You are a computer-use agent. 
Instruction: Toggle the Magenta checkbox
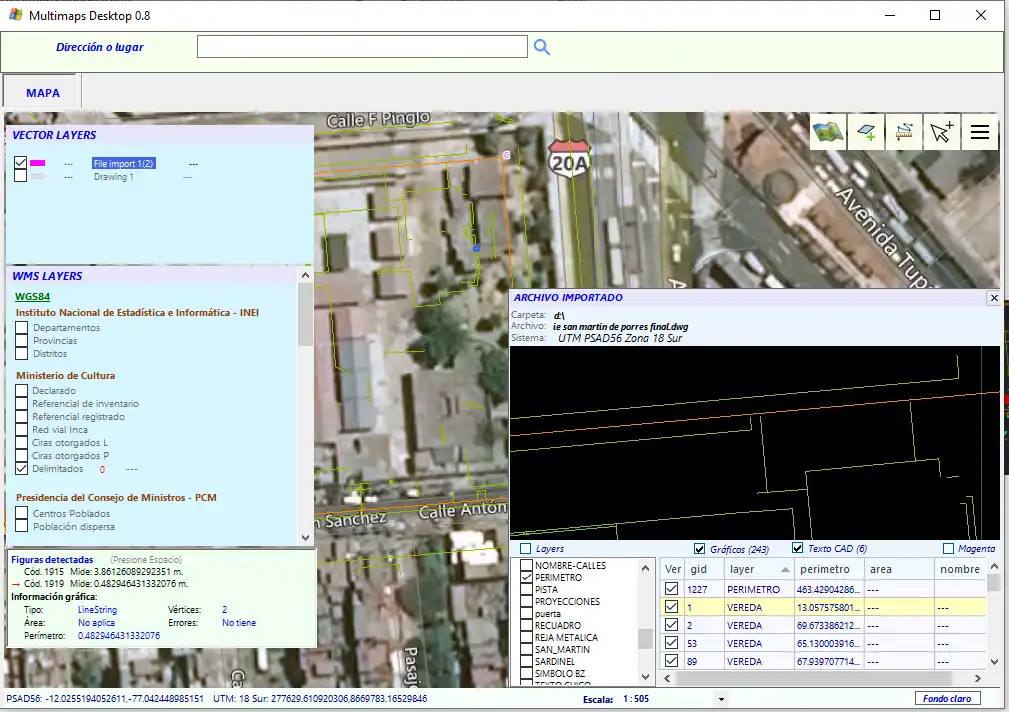tap(949, 549)
